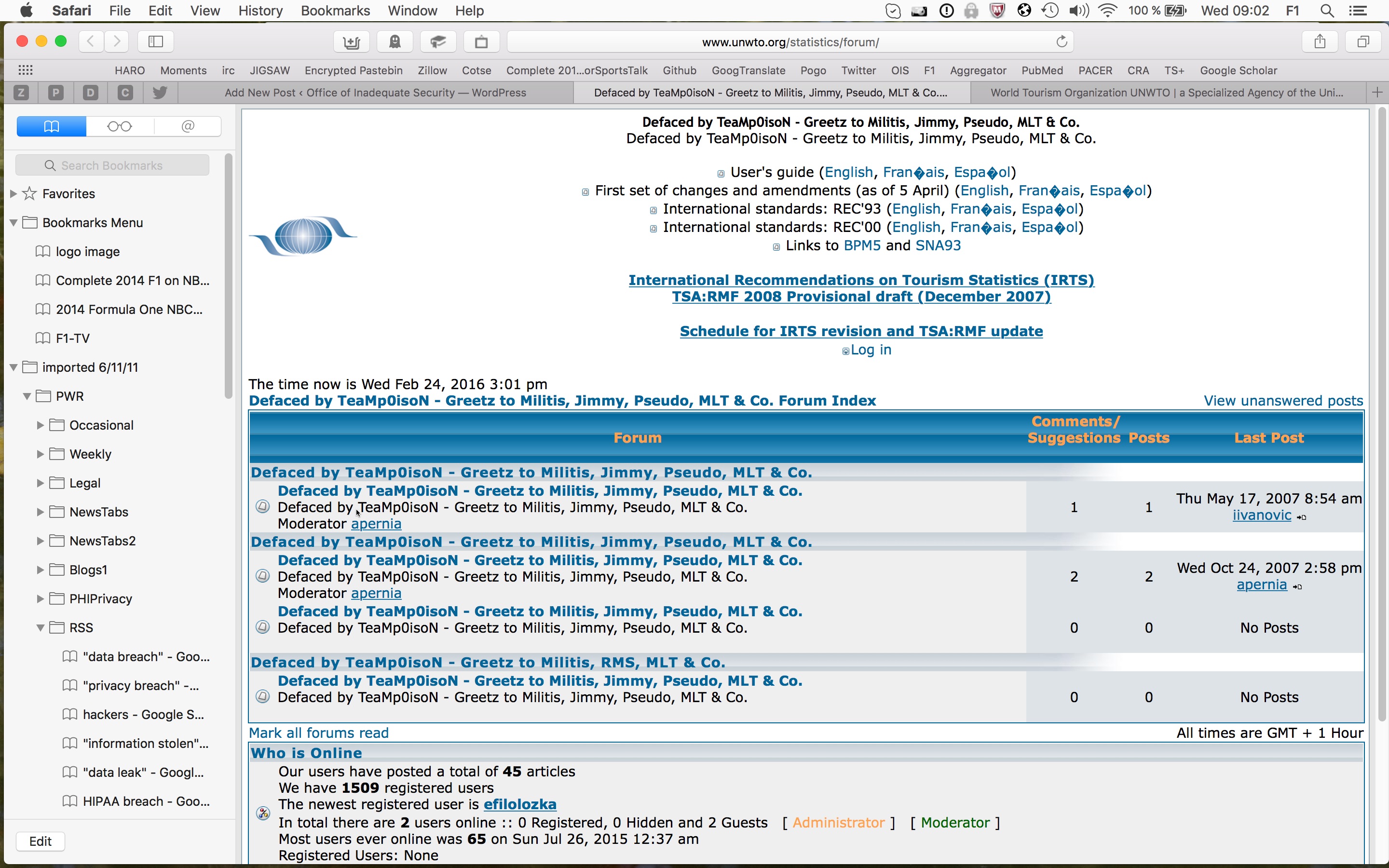Collapse the PWR folder
This screenshot has width=1389, height=868.
click(27, 396)
